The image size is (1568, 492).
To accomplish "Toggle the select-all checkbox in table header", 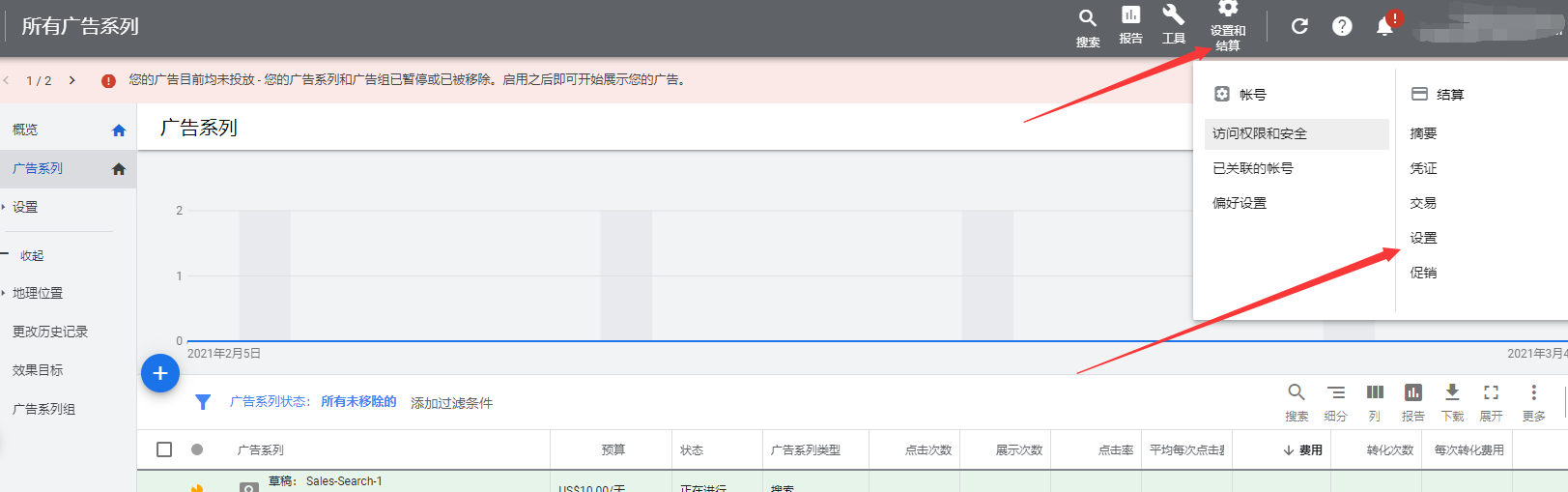I will click(x=164, y=449).
